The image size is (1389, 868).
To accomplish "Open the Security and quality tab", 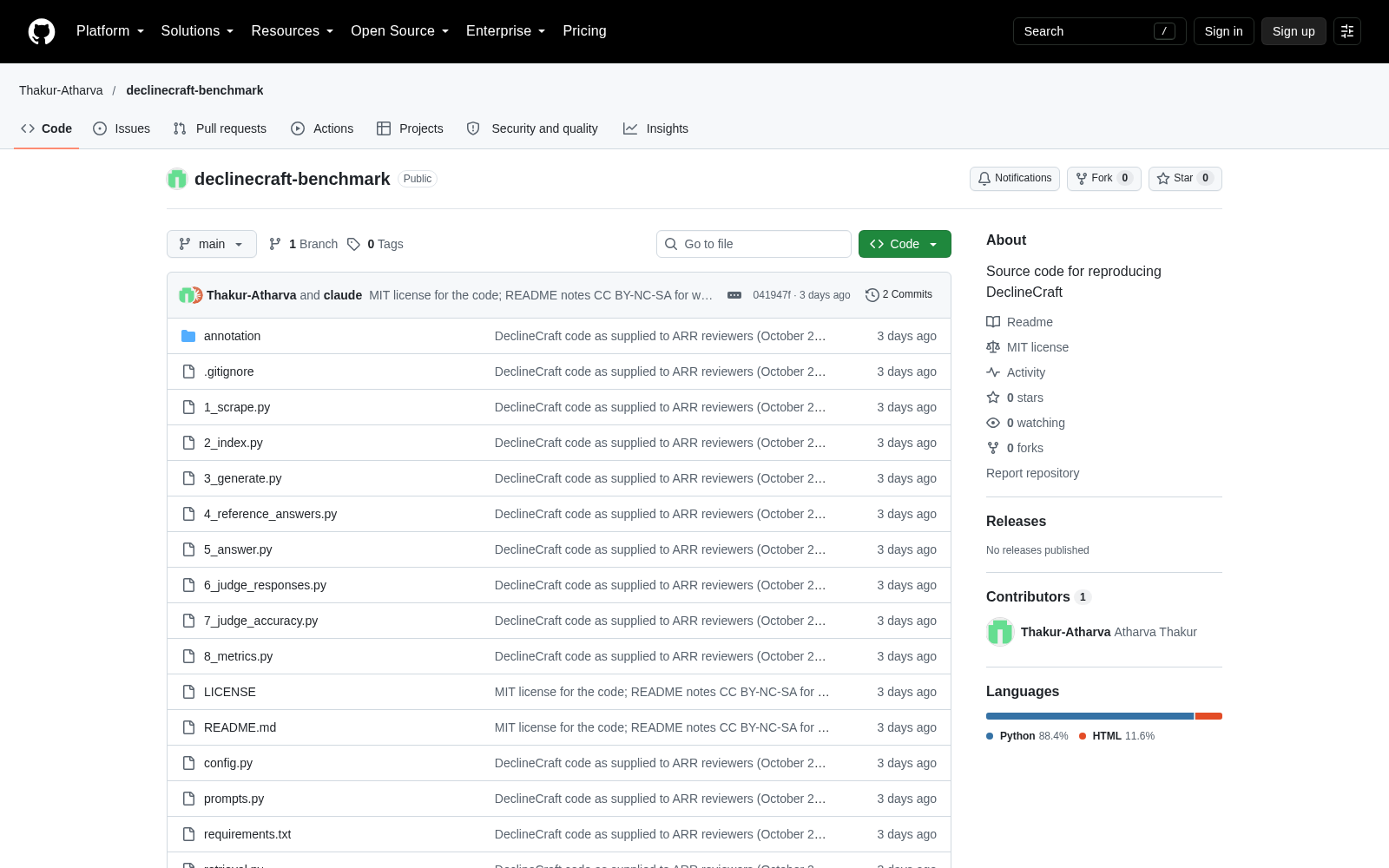I will click(532, 128).
